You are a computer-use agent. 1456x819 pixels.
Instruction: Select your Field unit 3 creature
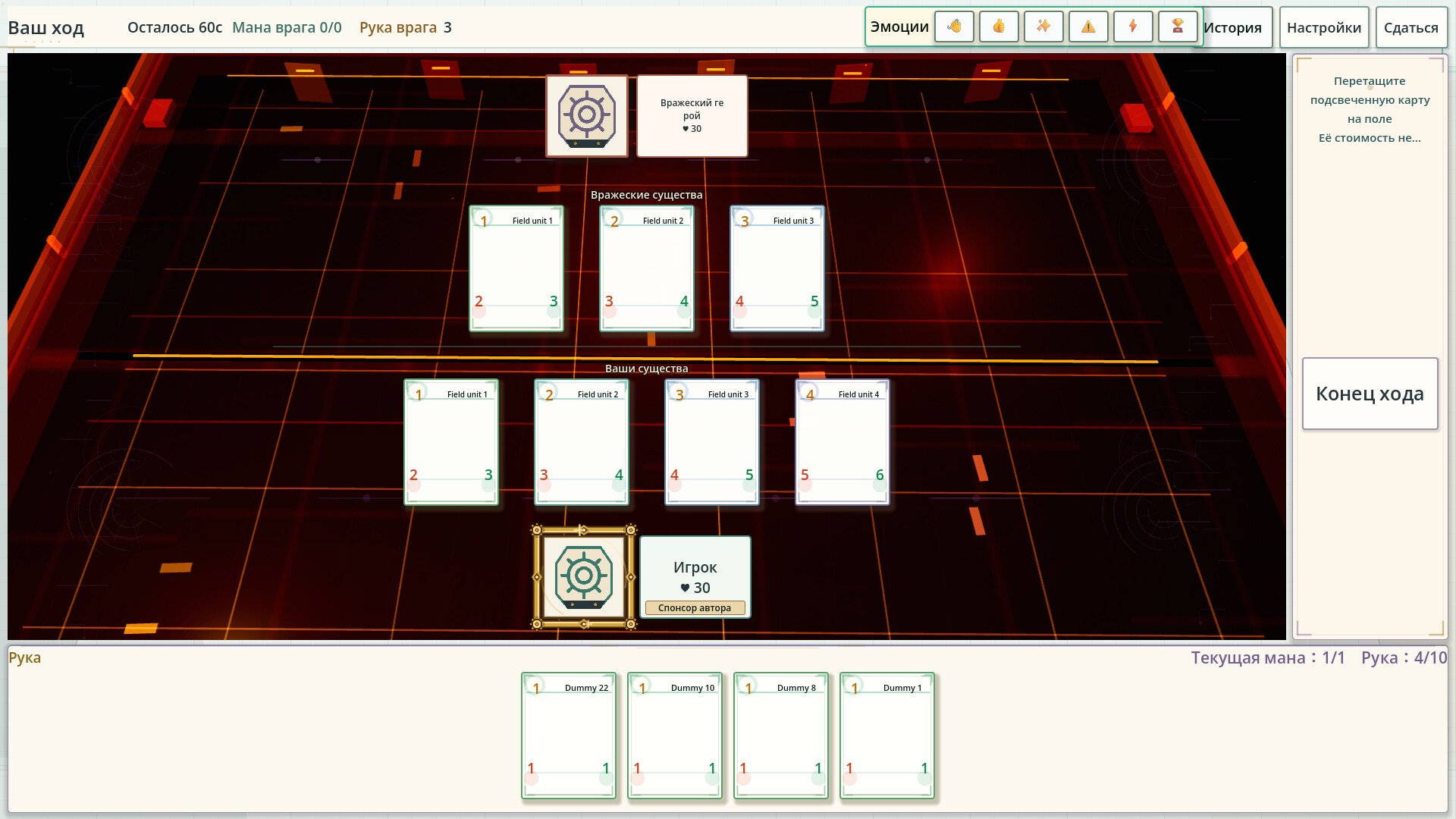pos(712,442)
